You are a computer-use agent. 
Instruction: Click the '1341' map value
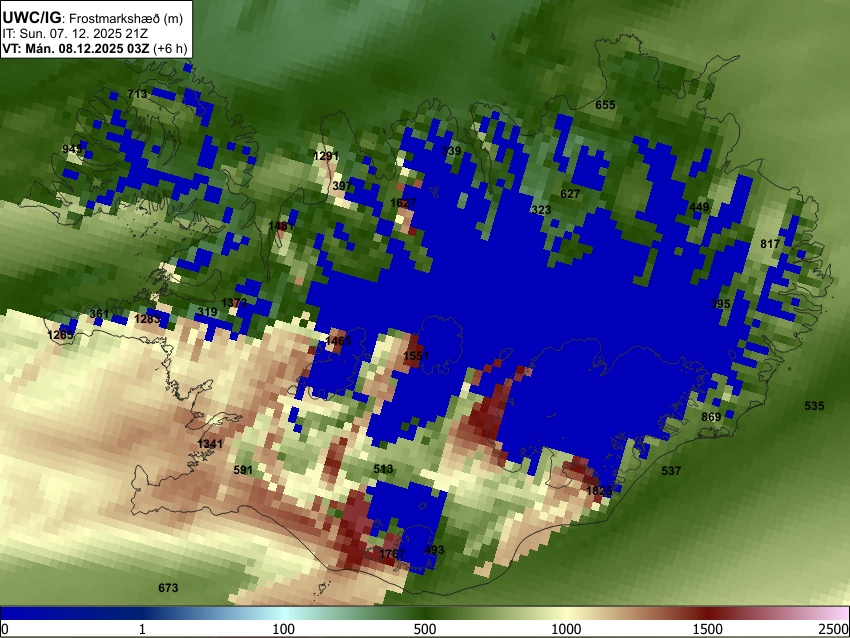[x=210, y=444]
